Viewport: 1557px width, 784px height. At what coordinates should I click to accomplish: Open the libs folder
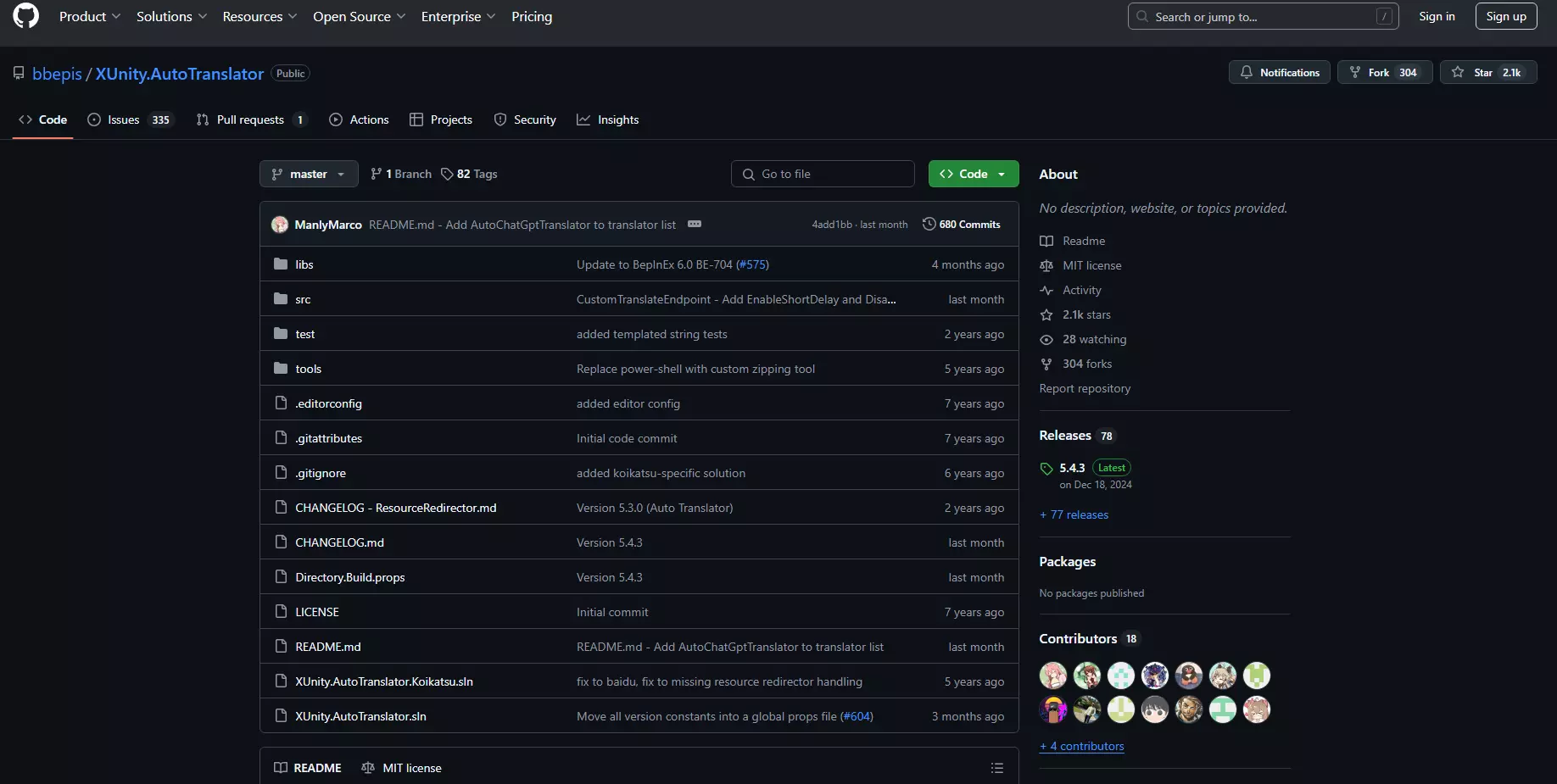tap(304, 264)
